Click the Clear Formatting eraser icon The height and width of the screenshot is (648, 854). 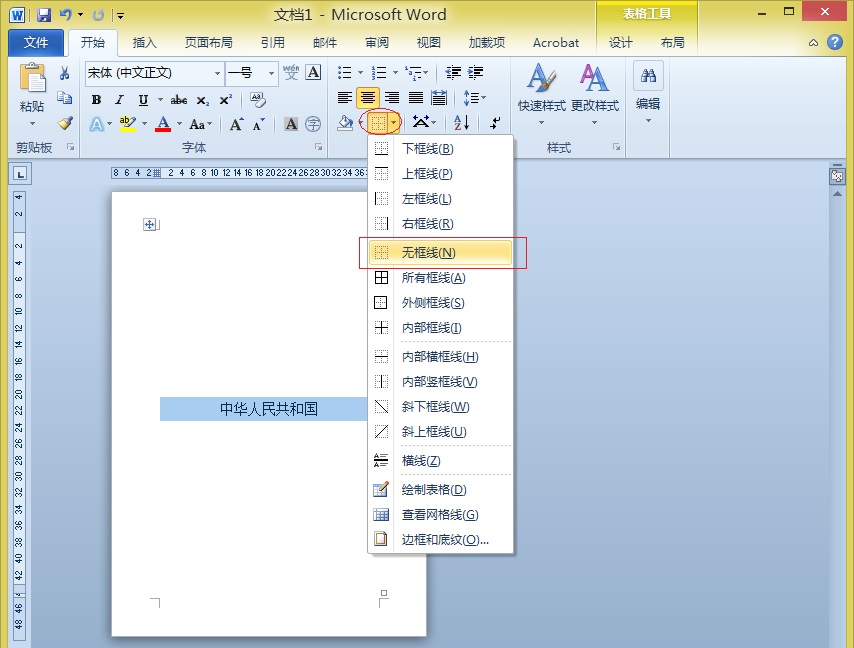(258, 100)
